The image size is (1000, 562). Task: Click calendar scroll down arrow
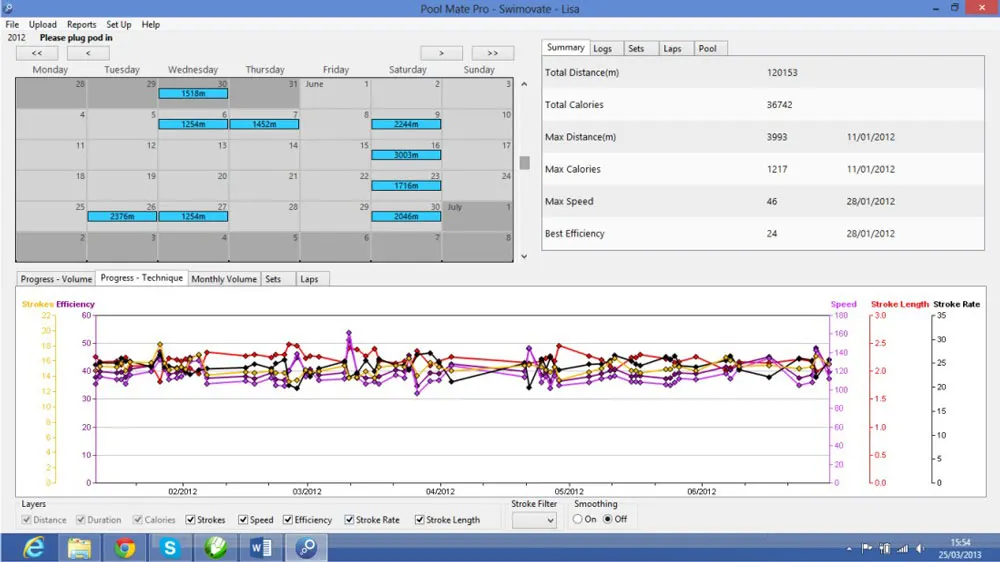pyautogui.click(x=524, y=256)
